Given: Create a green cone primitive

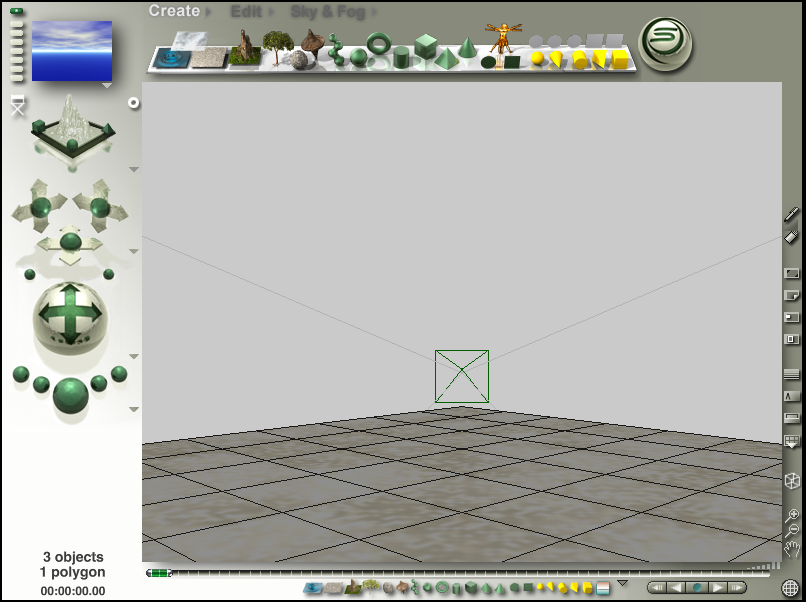Looking at the screenshot, I should pos(467,47).
